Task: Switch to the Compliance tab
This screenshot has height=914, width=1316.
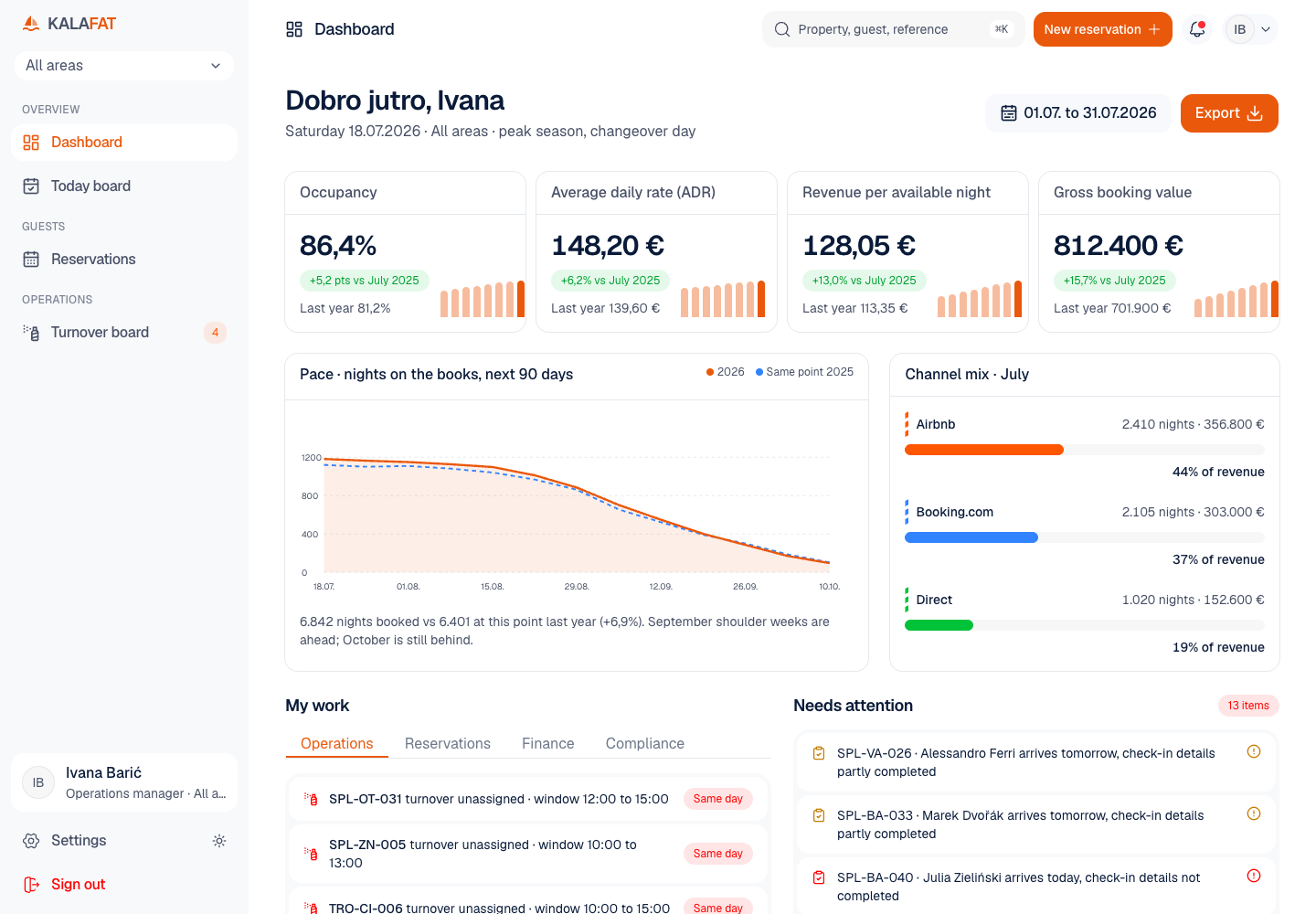Action: (x=645, y=744)
